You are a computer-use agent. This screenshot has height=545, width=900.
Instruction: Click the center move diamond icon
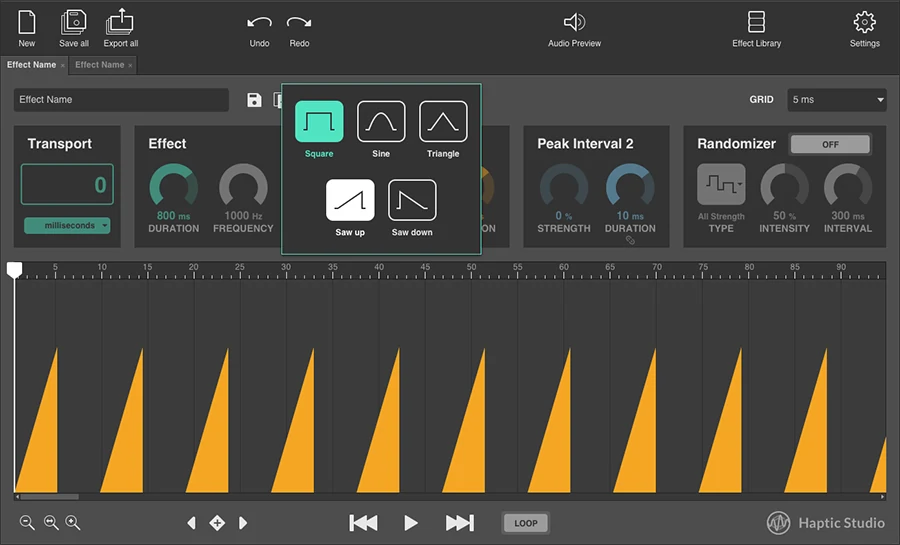point(217,523)
